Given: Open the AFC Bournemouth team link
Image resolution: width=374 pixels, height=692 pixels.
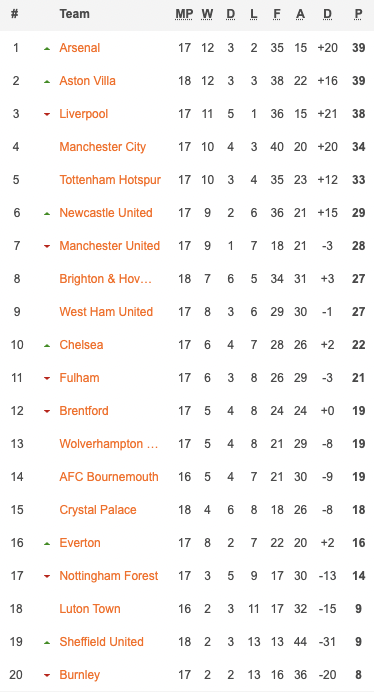Looking at the screenshot, I should [109, 477].
